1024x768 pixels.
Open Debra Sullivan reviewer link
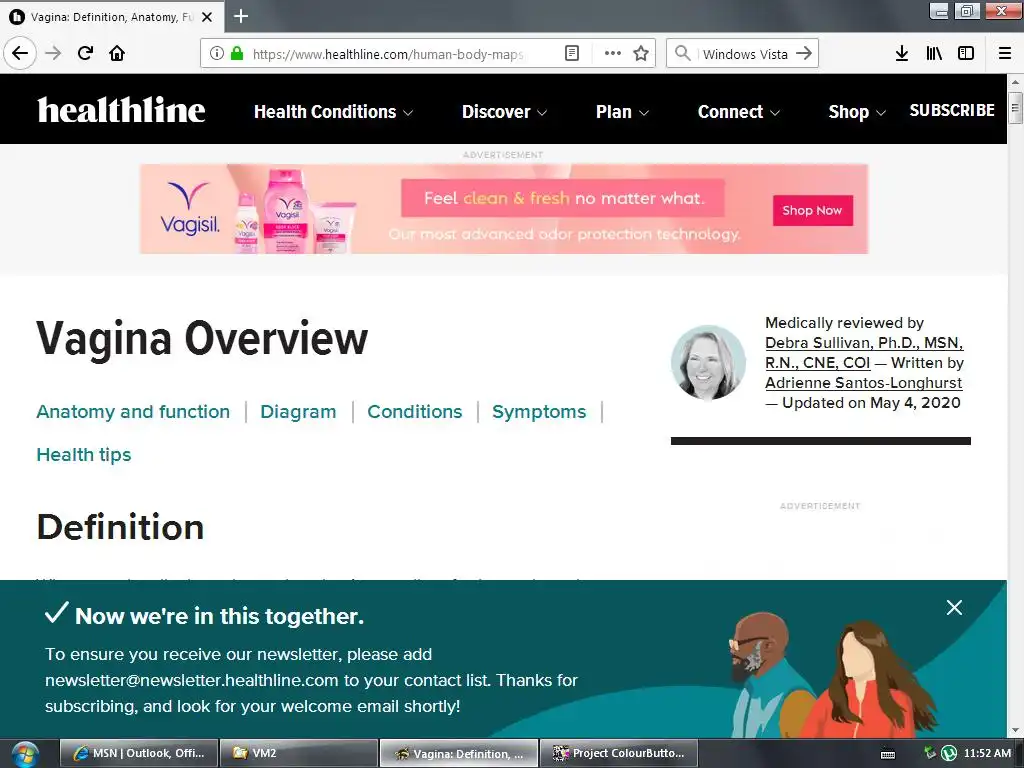pos(864,353)
